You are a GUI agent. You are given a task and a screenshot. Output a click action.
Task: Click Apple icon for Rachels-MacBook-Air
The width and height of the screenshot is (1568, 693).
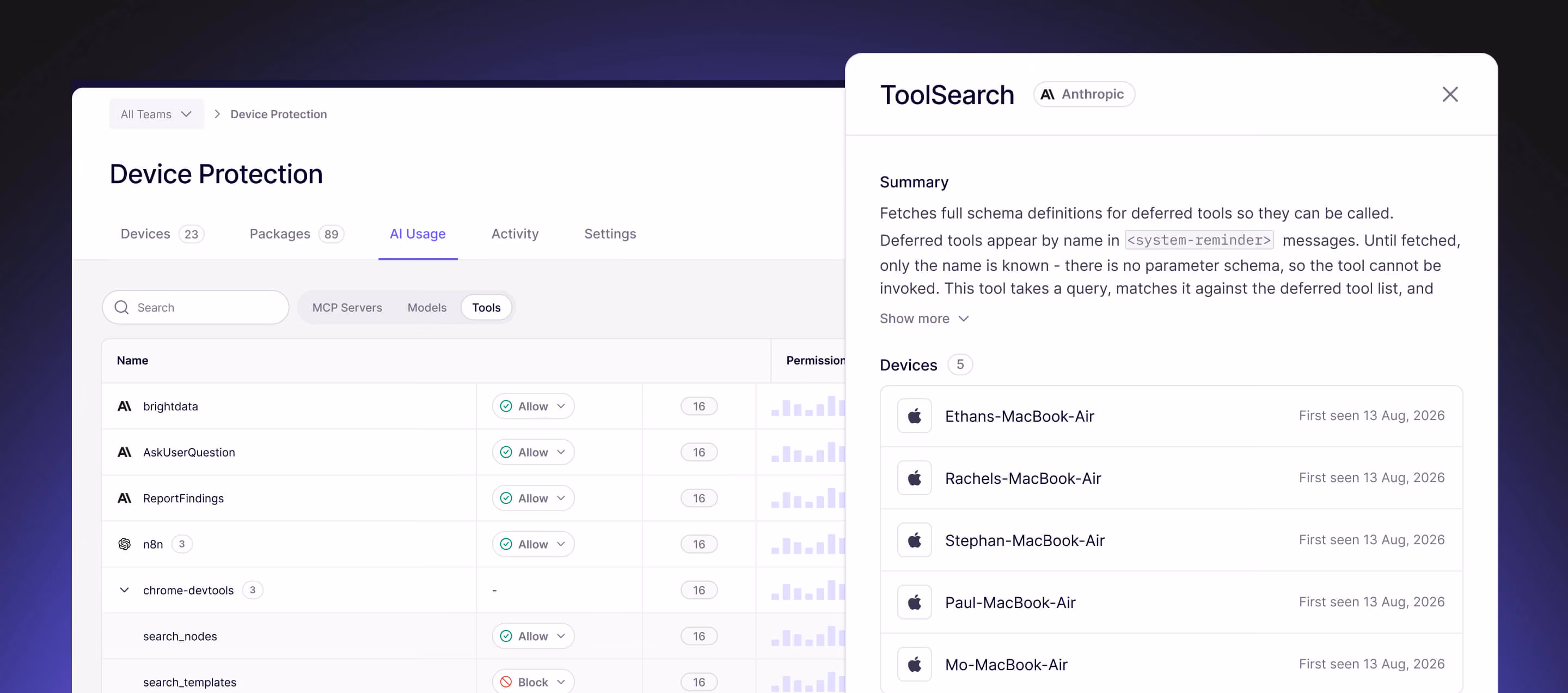tap(914, 478)
